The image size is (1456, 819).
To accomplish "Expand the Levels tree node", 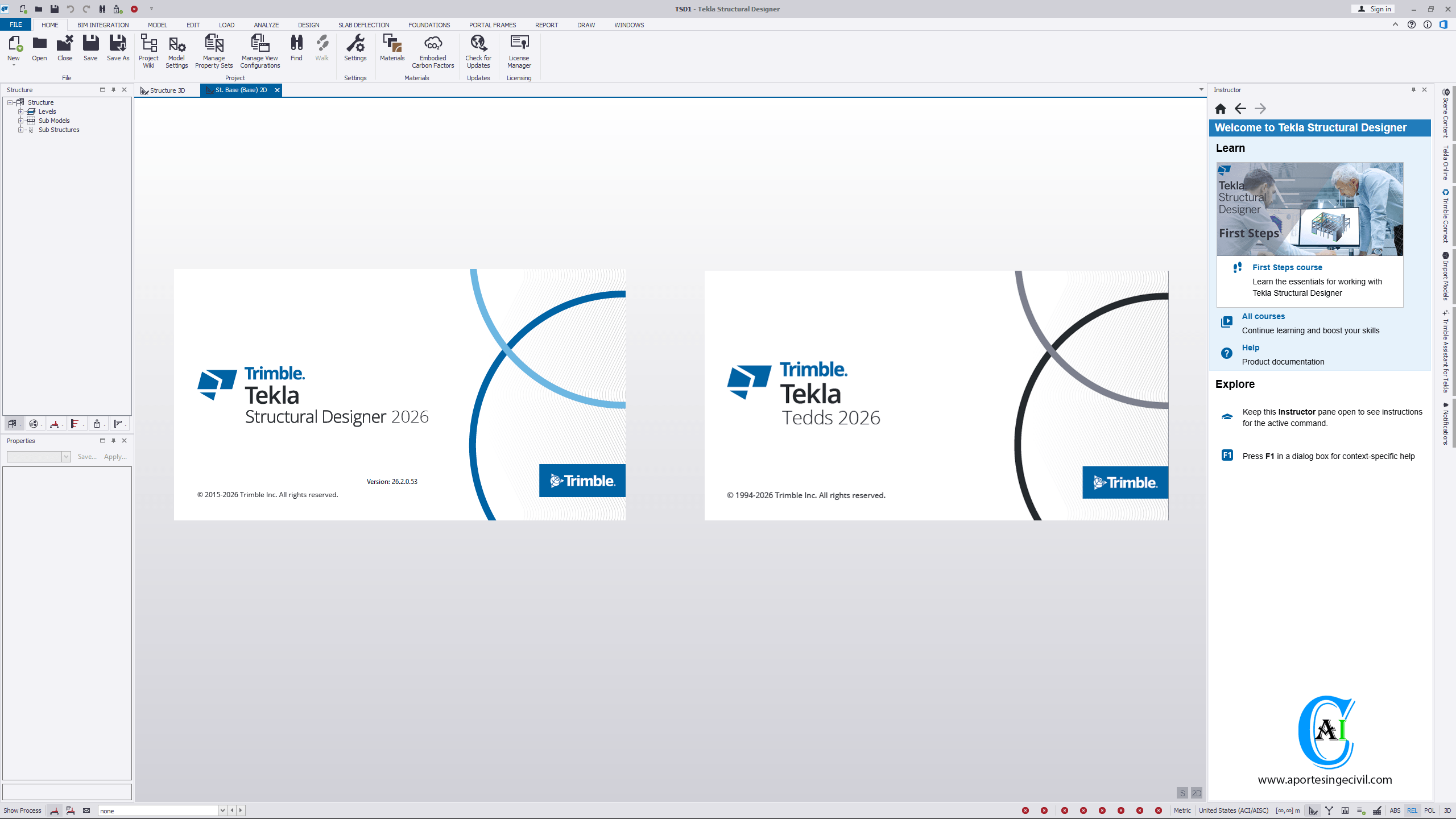I will (20, 111).
